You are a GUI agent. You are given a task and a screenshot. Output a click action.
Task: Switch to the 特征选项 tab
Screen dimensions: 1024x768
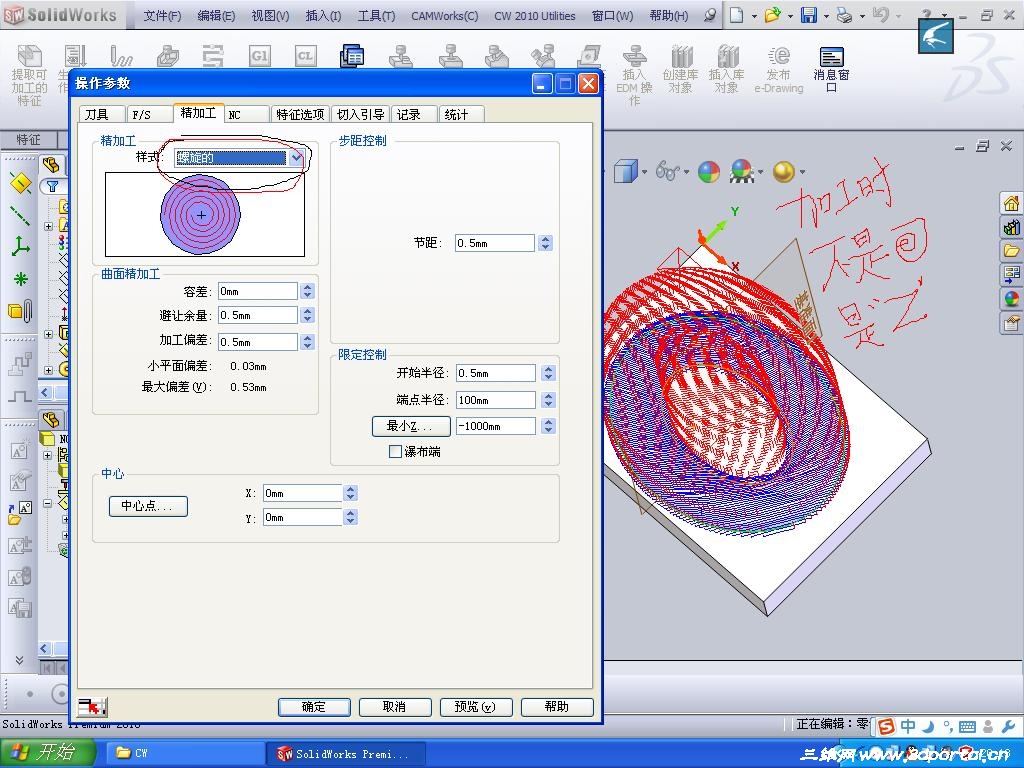pos(300,114)
